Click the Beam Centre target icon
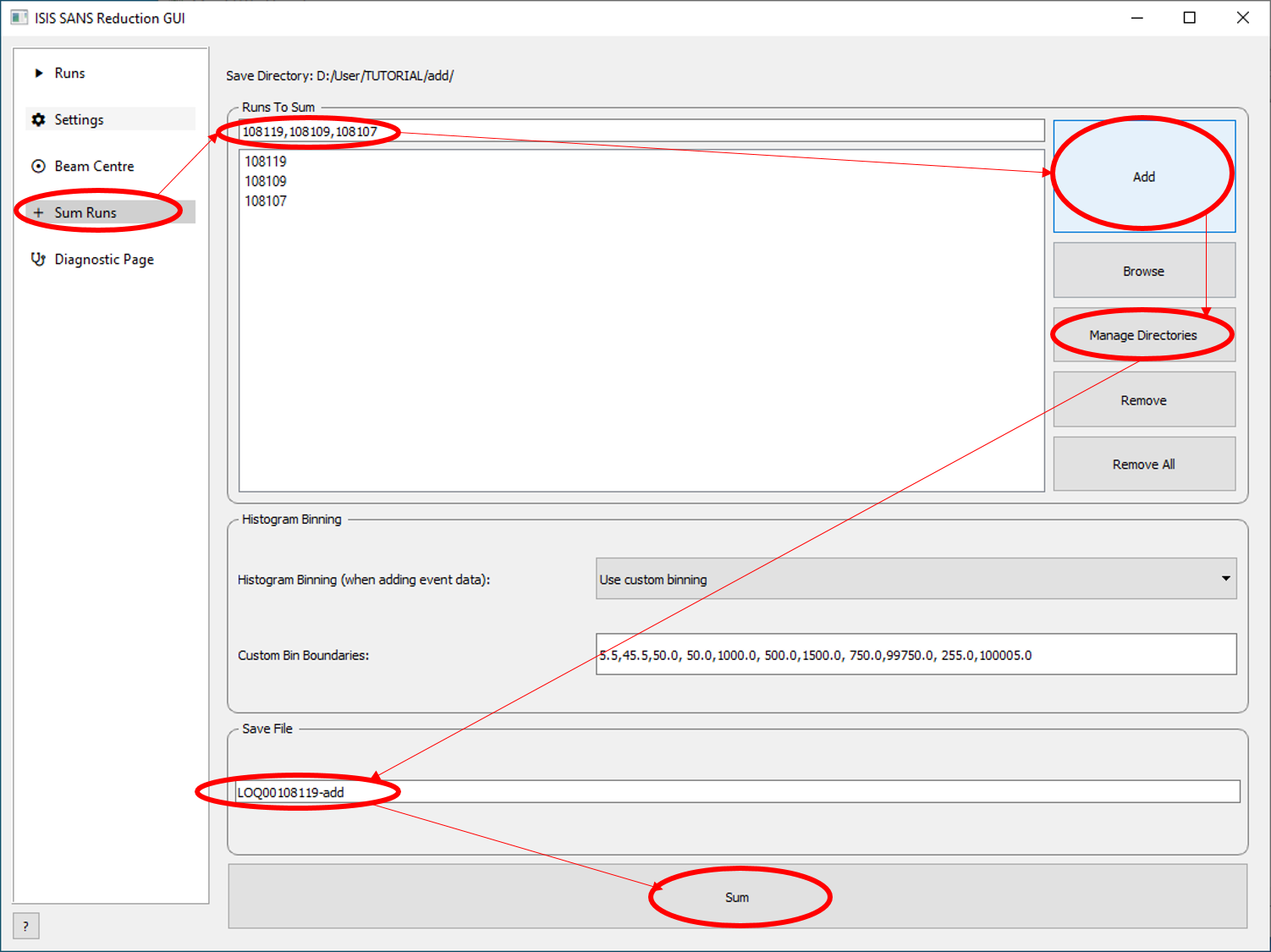1271x952 pixels. (x=38, y=167)
